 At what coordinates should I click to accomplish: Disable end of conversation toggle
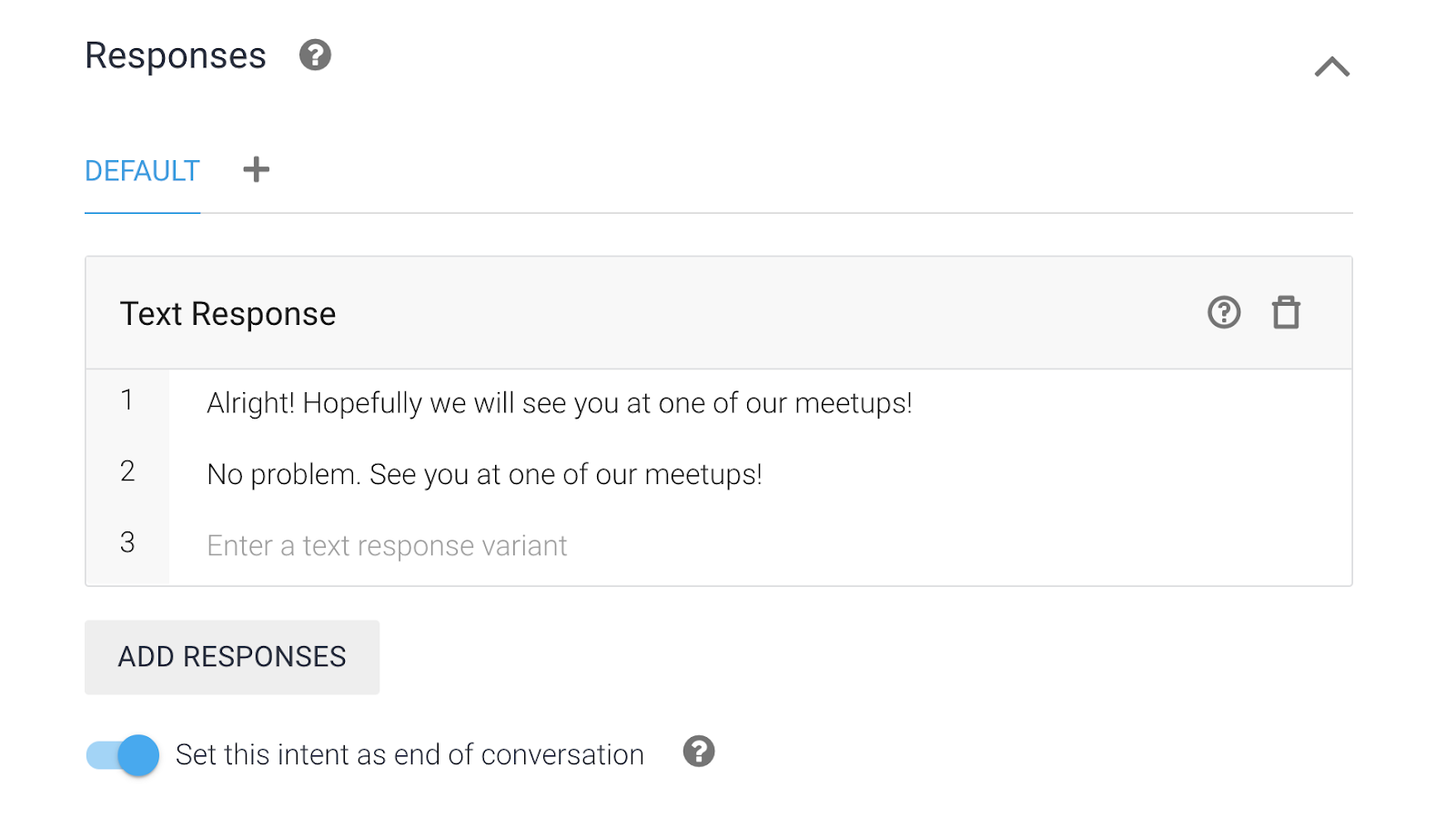pos(123,754)
